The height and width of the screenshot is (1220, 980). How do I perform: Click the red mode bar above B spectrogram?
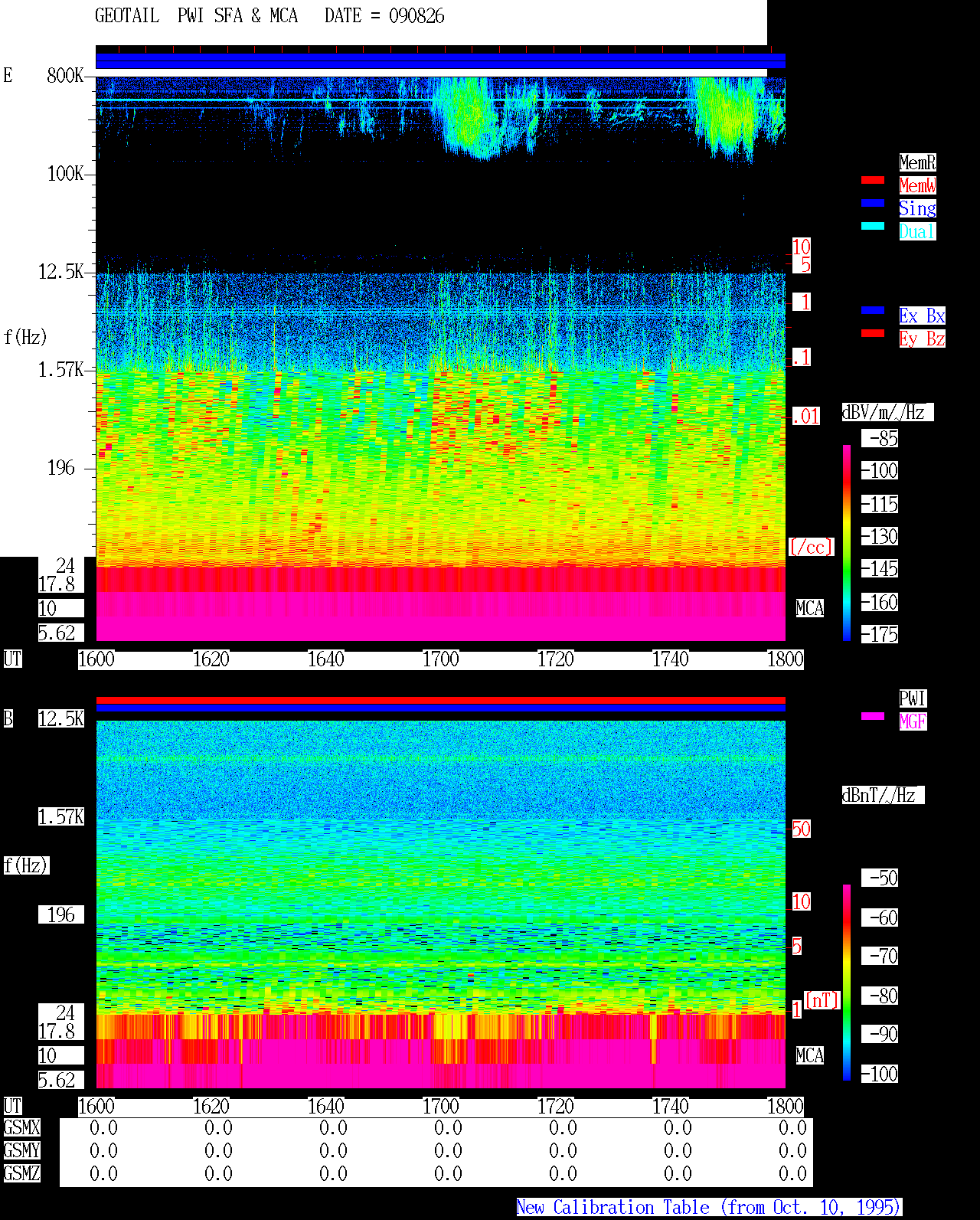(440, 700)
